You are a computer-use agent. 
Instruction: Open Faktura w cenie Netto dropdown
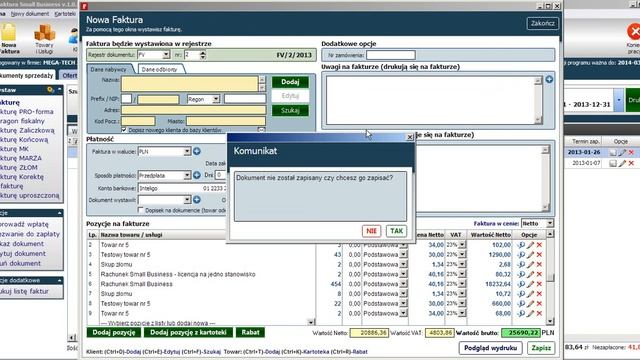550,223
